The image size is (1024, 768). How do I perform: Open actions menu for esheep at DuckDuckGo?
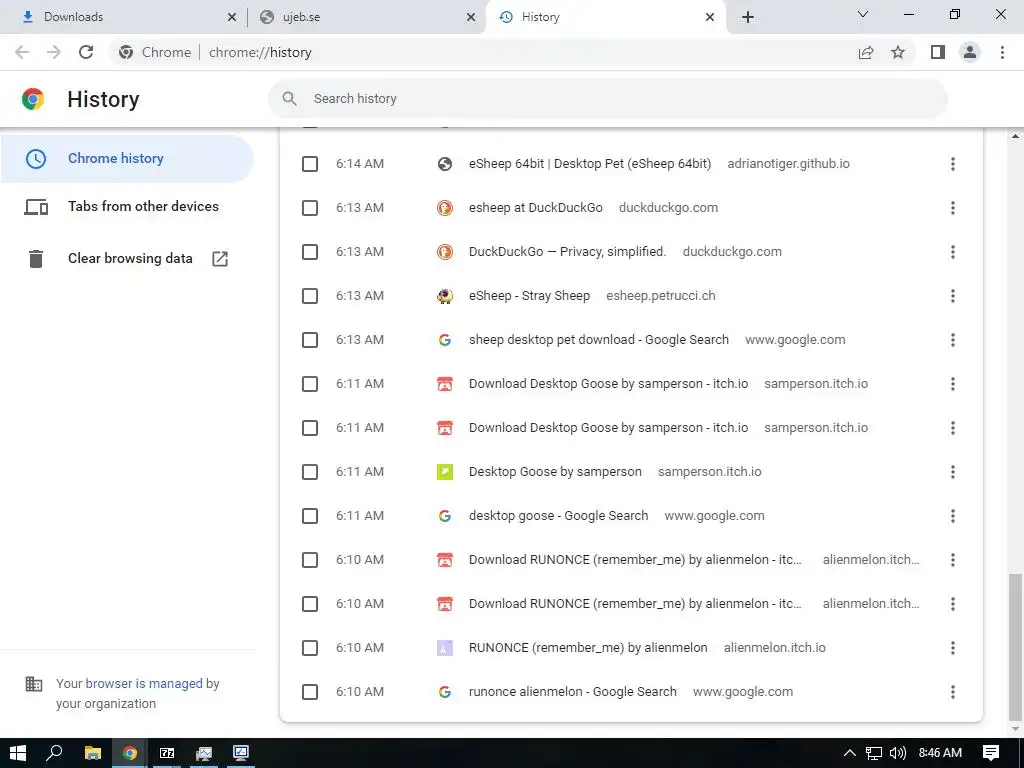point(953,208)
